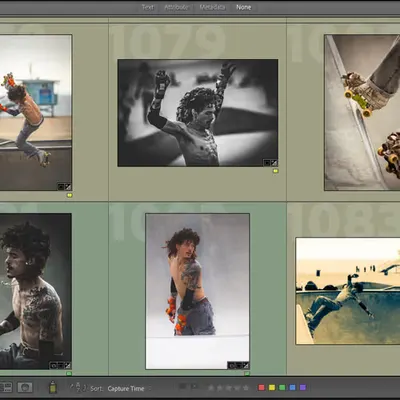Select None in the filter bar
Viewport: 400px width, 400px height.
coord(244,7)
